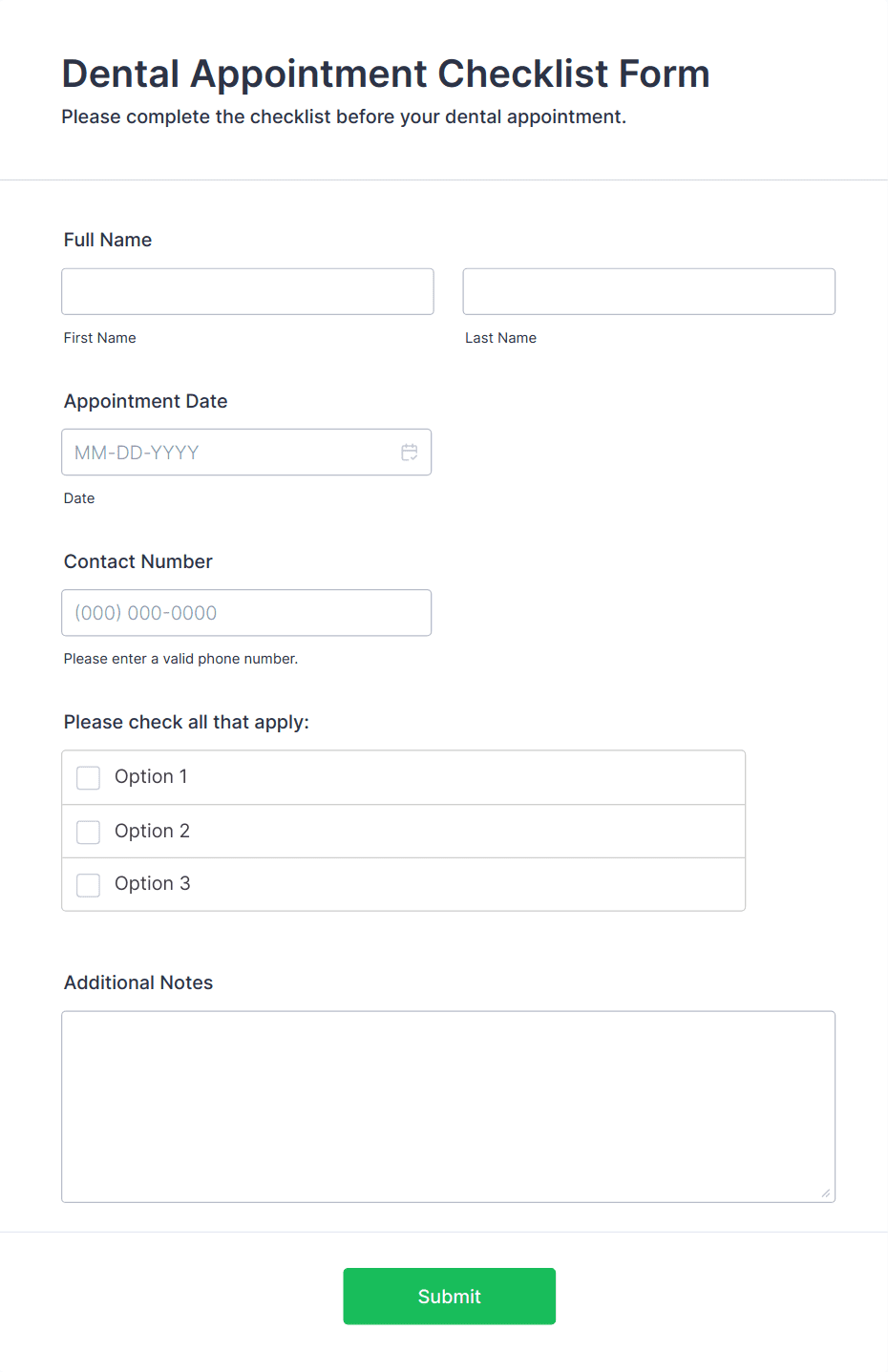Select the Last Name input field

pos(648,291)
